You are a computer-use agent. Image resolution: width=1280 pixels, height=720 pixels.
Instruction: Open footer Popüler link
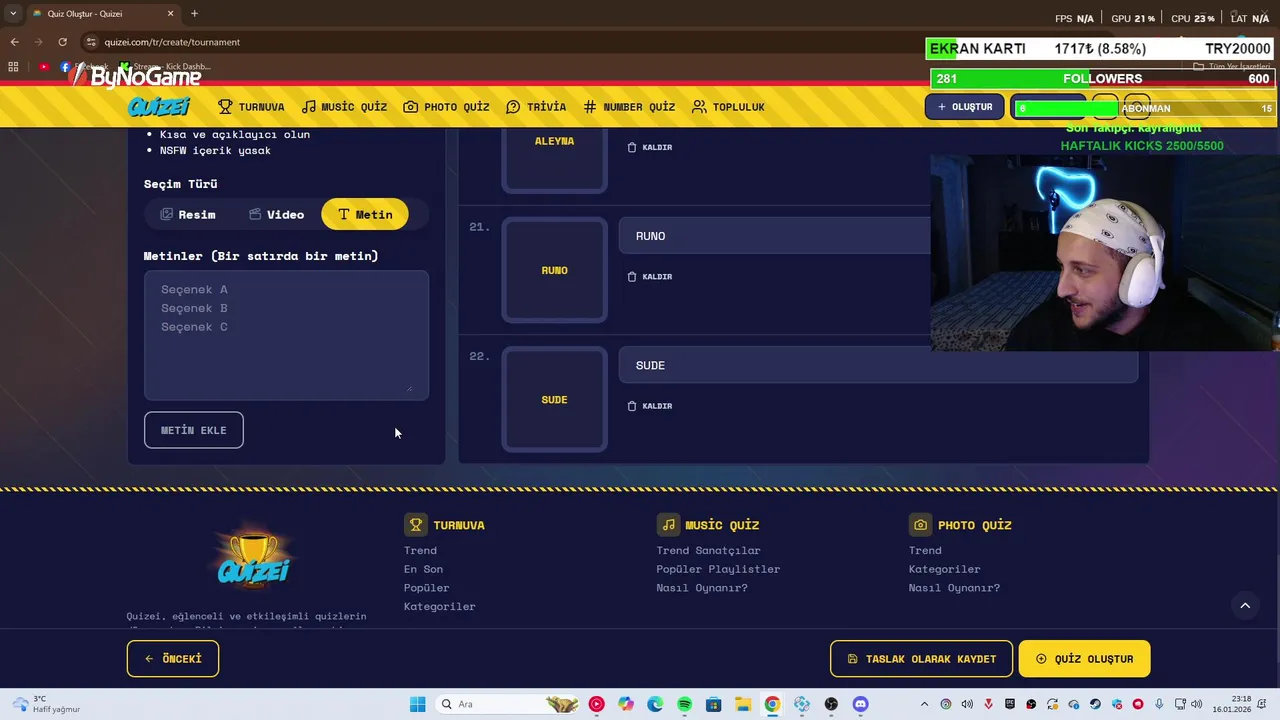(426, 588)
